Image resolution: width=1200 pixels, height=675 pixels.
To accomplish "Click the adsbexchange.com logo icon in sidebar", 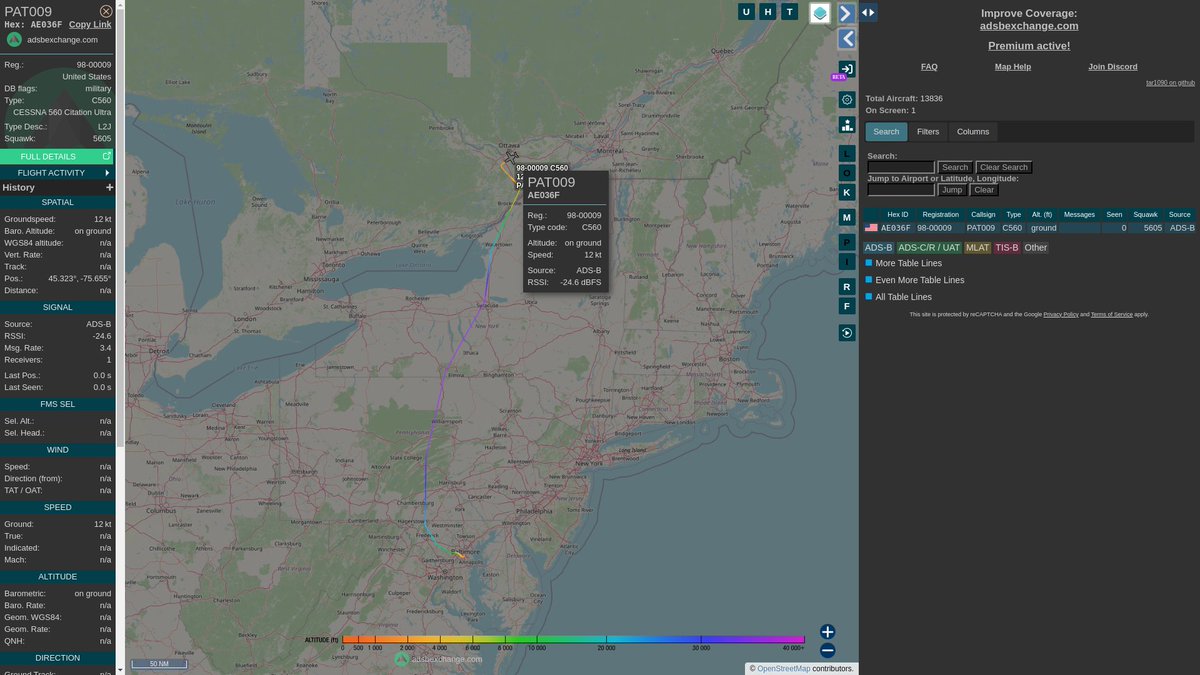I will click(x=14, y=40).
